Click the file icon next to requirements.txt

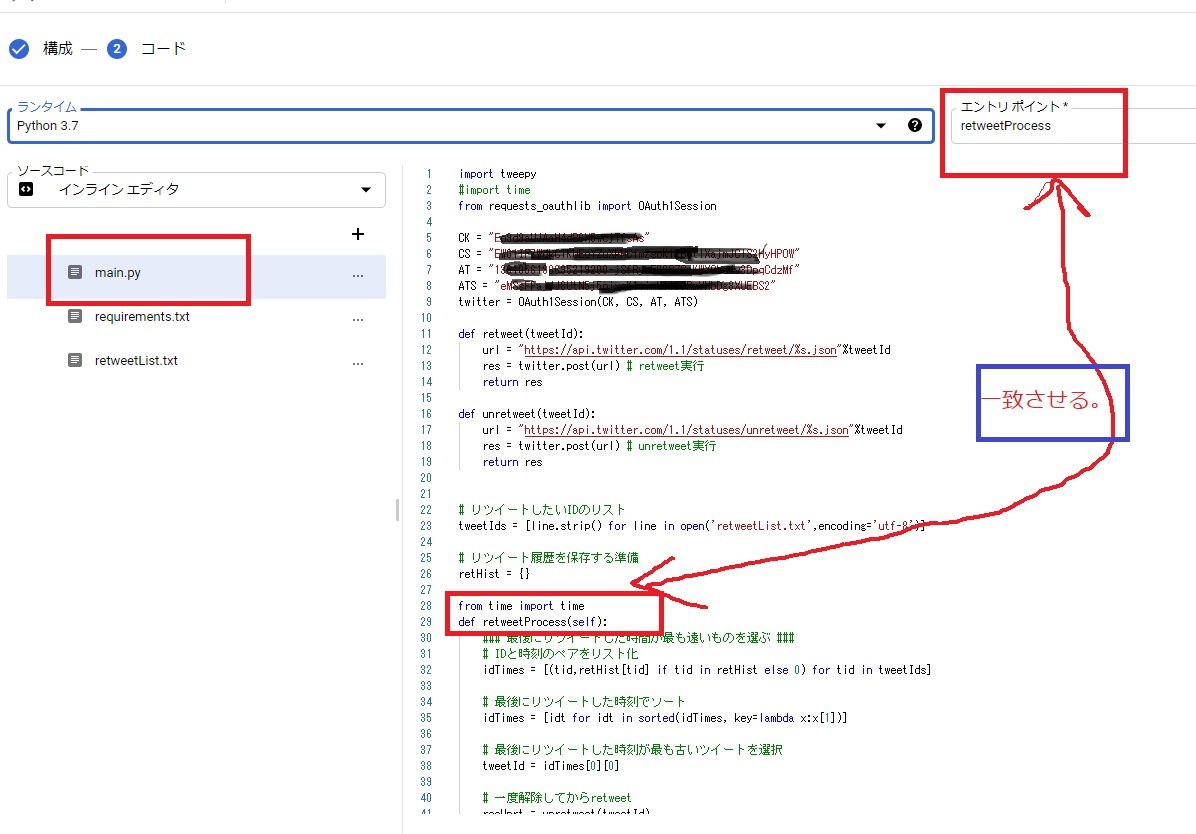click(x=75, y=316)
